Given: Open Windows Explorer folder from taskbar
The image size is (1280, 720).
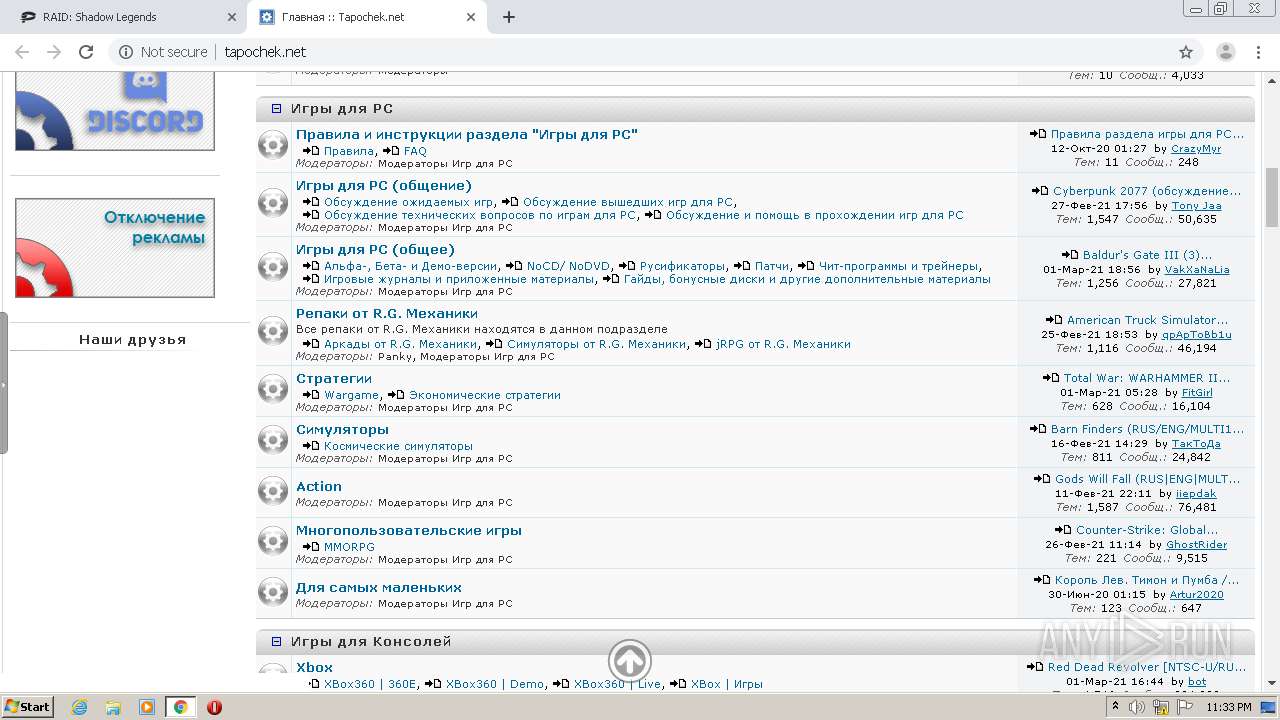Looking at the screenshot, I should click(113, 707).
